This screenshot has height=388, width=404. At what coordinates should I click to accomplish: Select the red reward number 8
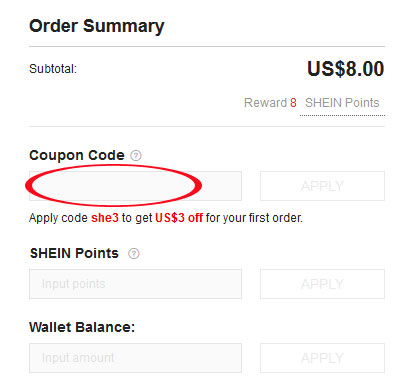pyautogui.click(x=293, y=103)
